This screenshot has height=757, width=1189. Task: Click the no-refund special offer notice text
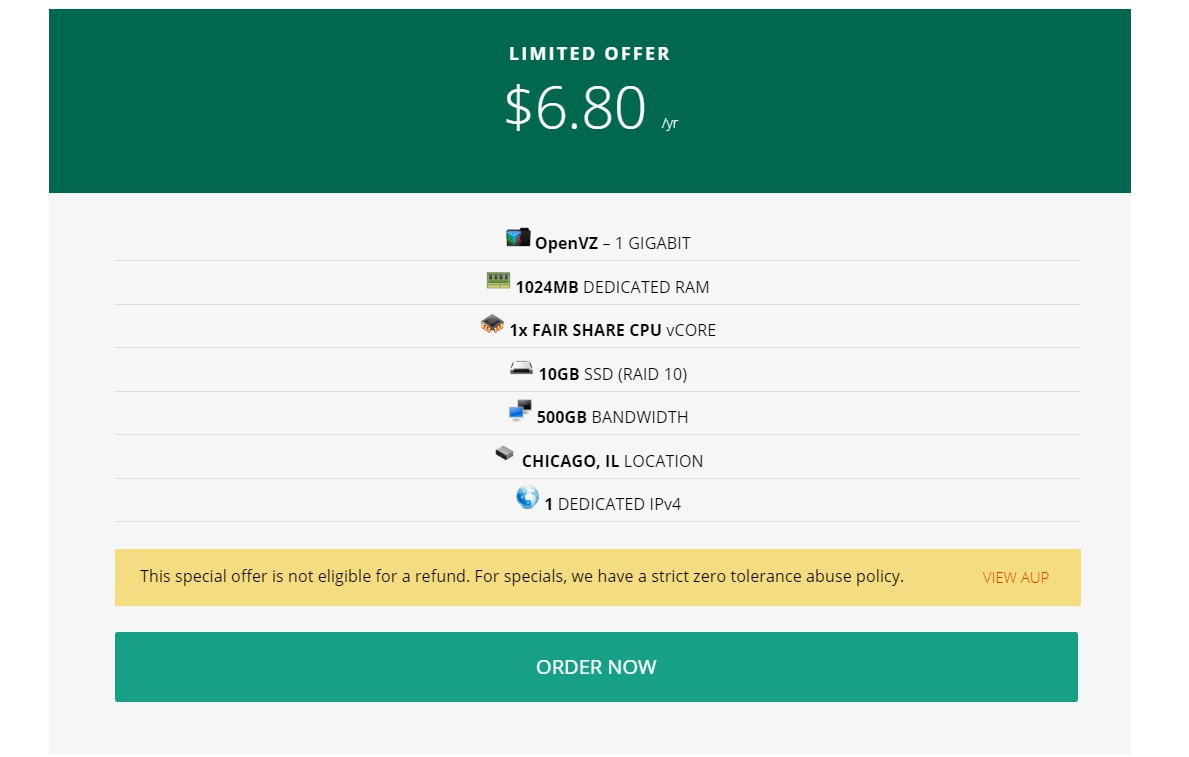tap(521, 576)
